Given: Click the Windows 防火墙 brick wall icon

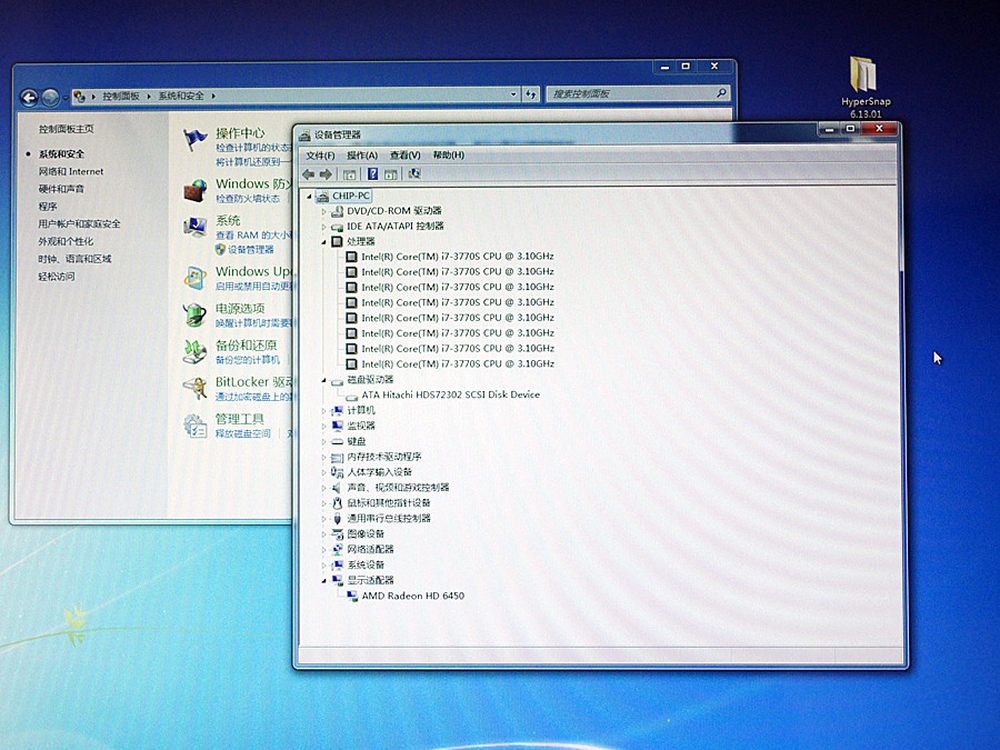Looking at the screenshot, I should [195, 190].
